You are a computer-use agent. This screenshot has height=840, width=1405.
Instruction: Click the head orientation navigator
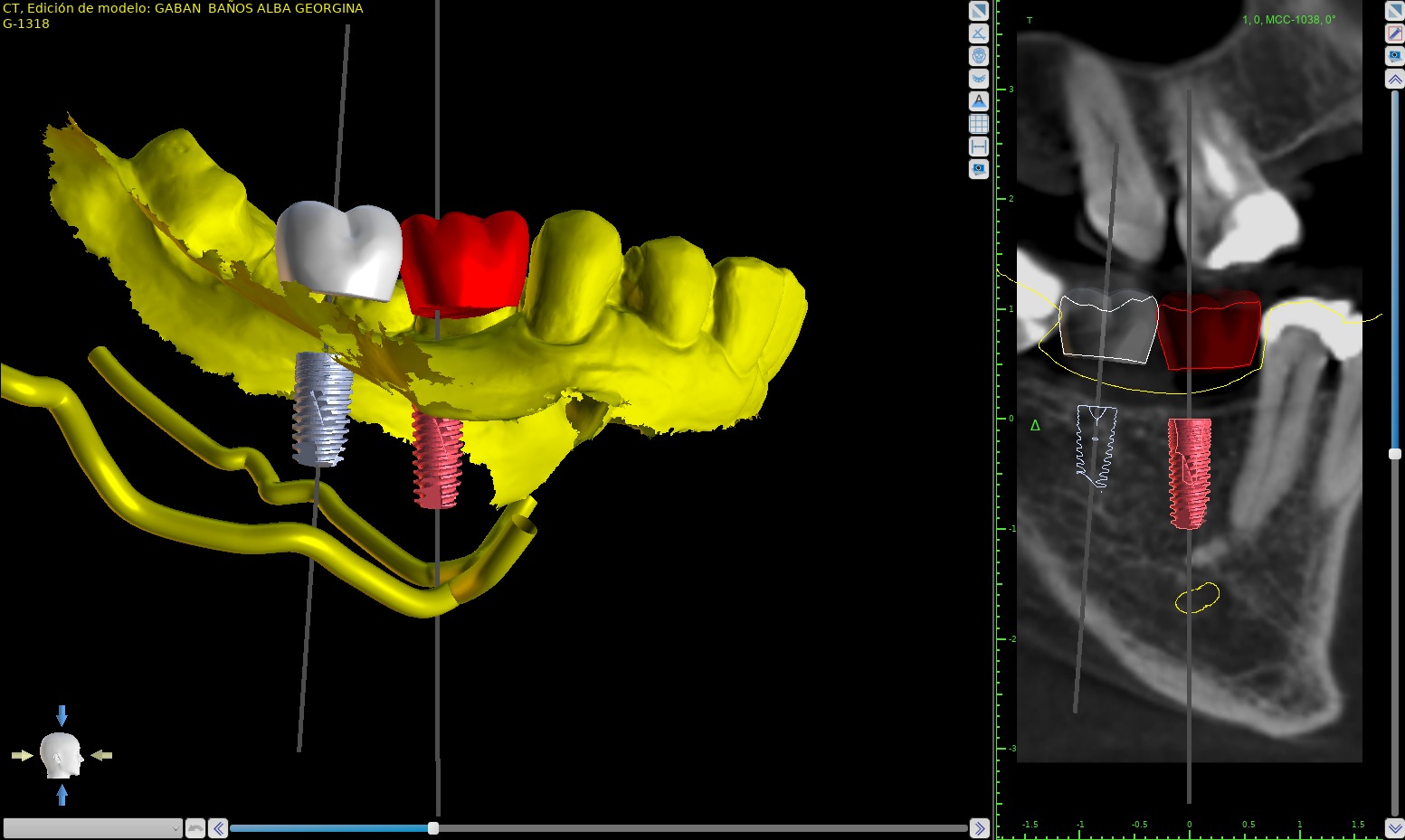click(62, 753)
